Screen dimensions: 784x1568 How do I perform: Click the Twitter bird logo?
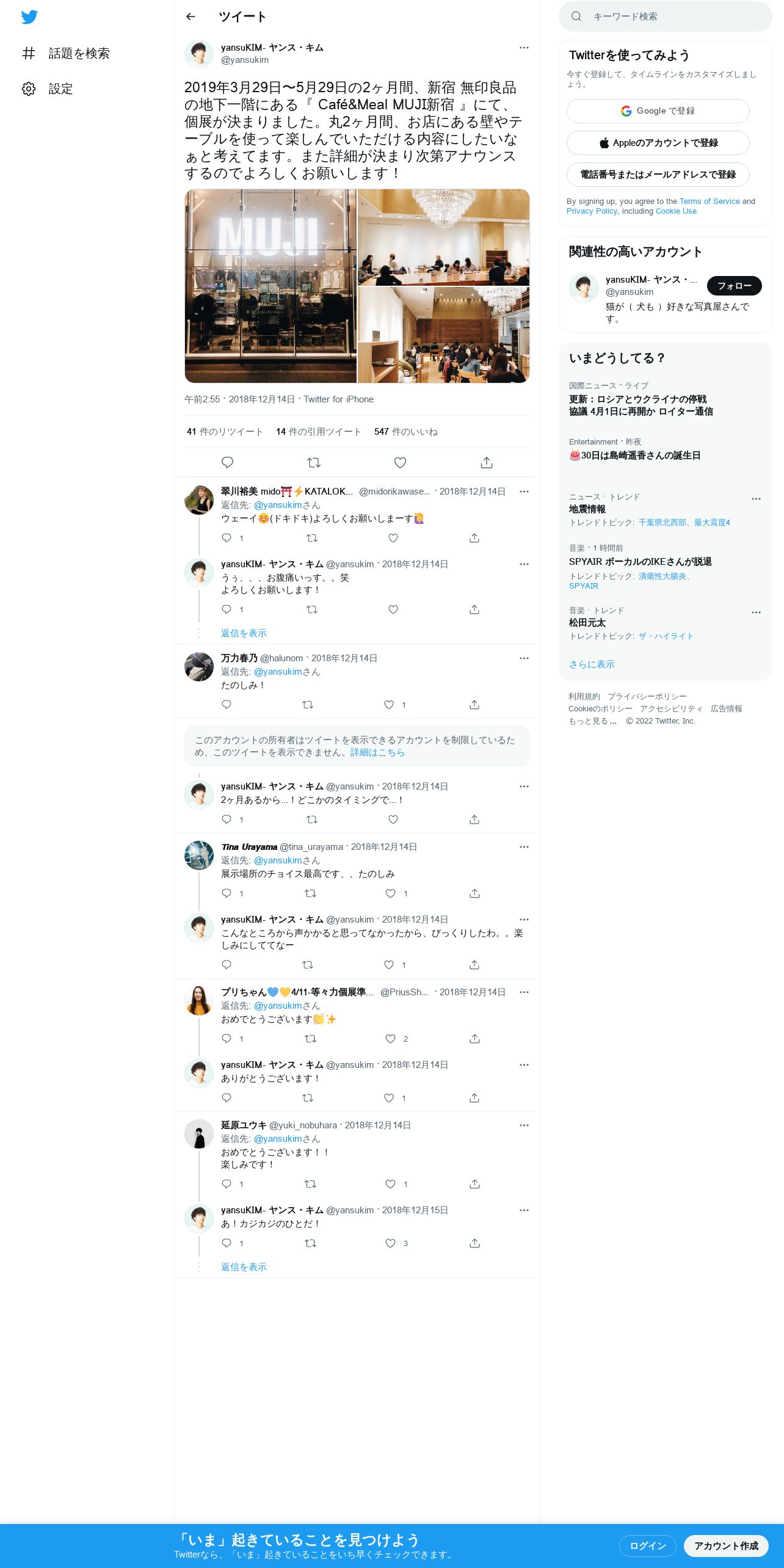tap(29, 16)
